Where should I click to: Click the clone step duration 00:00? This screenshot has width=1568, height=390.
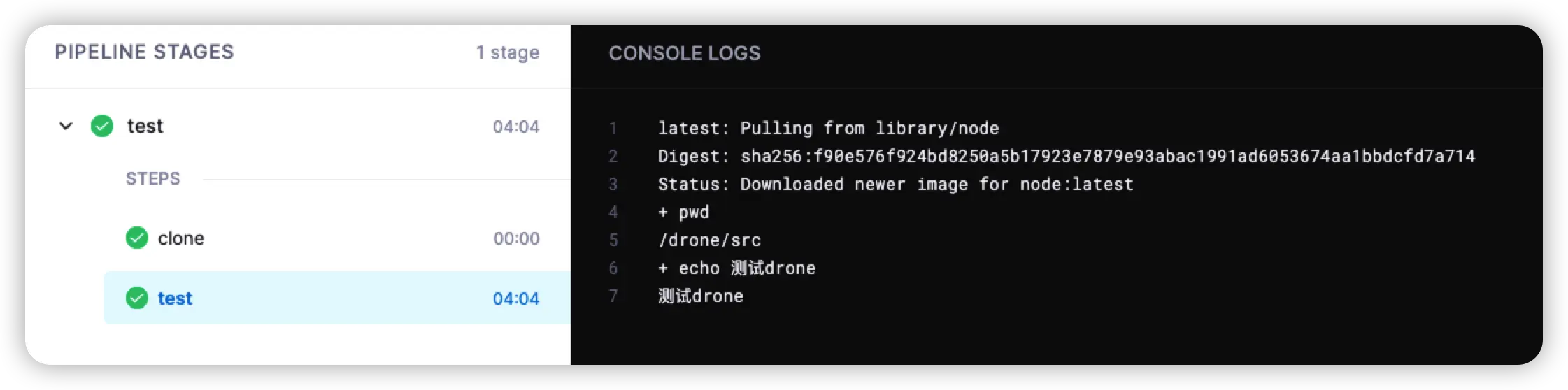516,239
